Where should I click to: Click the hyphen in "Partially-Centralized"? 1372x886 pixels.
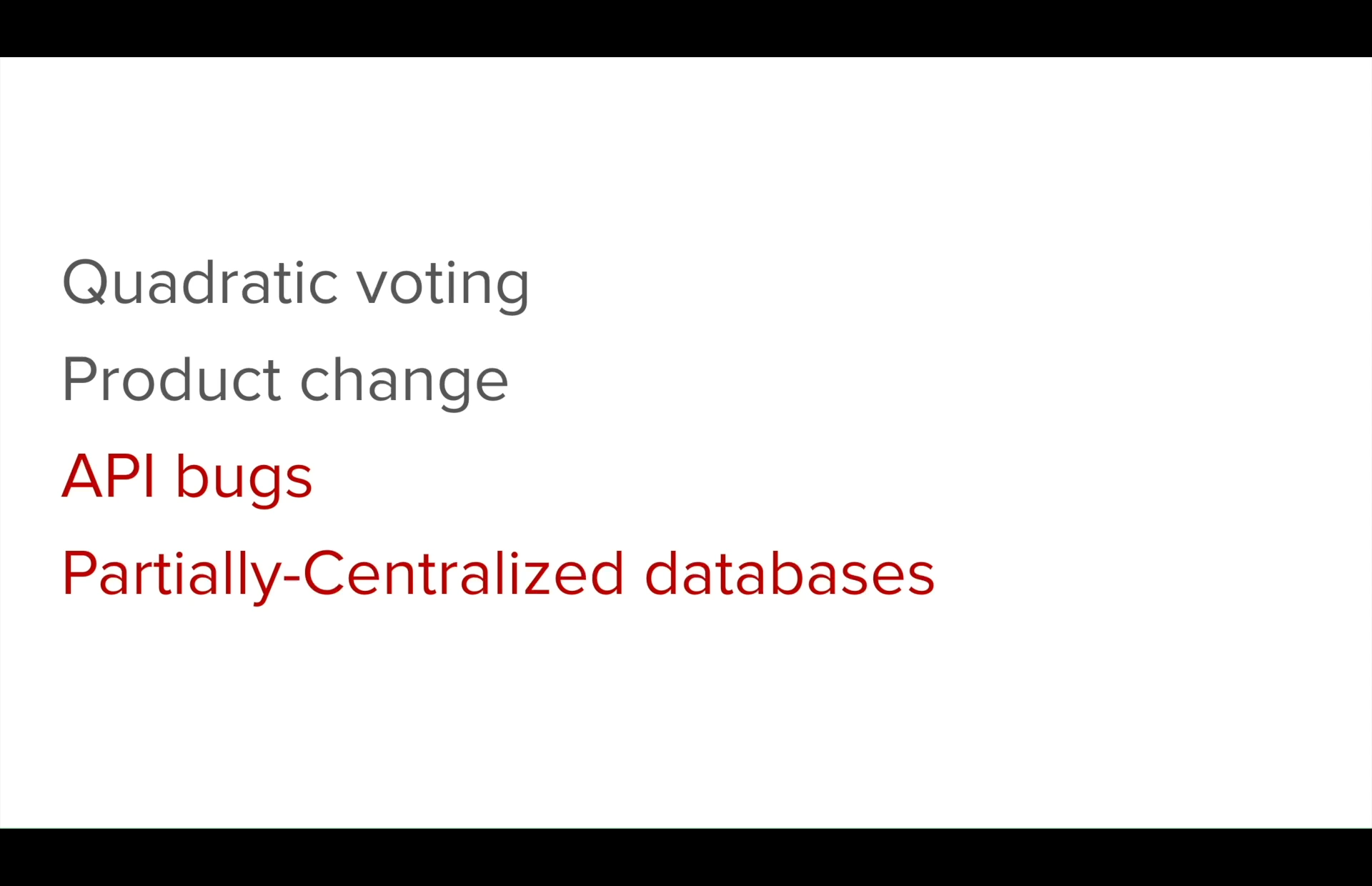(x=292, y=579)
